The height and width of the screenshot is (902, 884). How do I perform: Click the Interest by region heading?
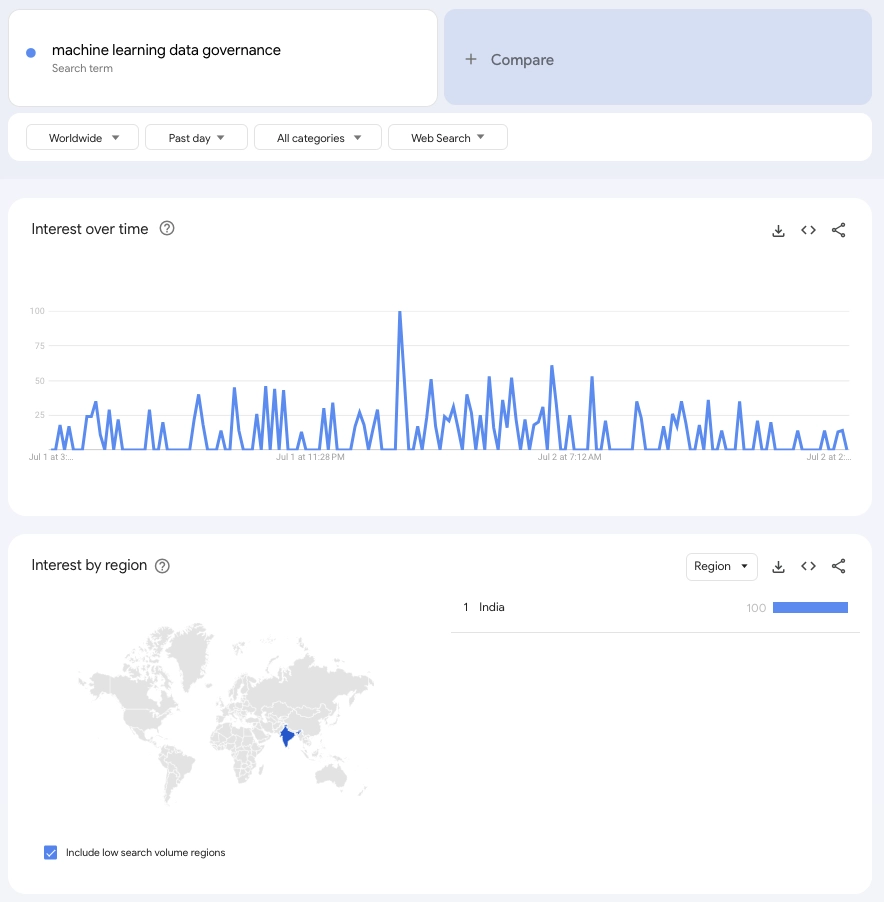[x=89, y=565]
